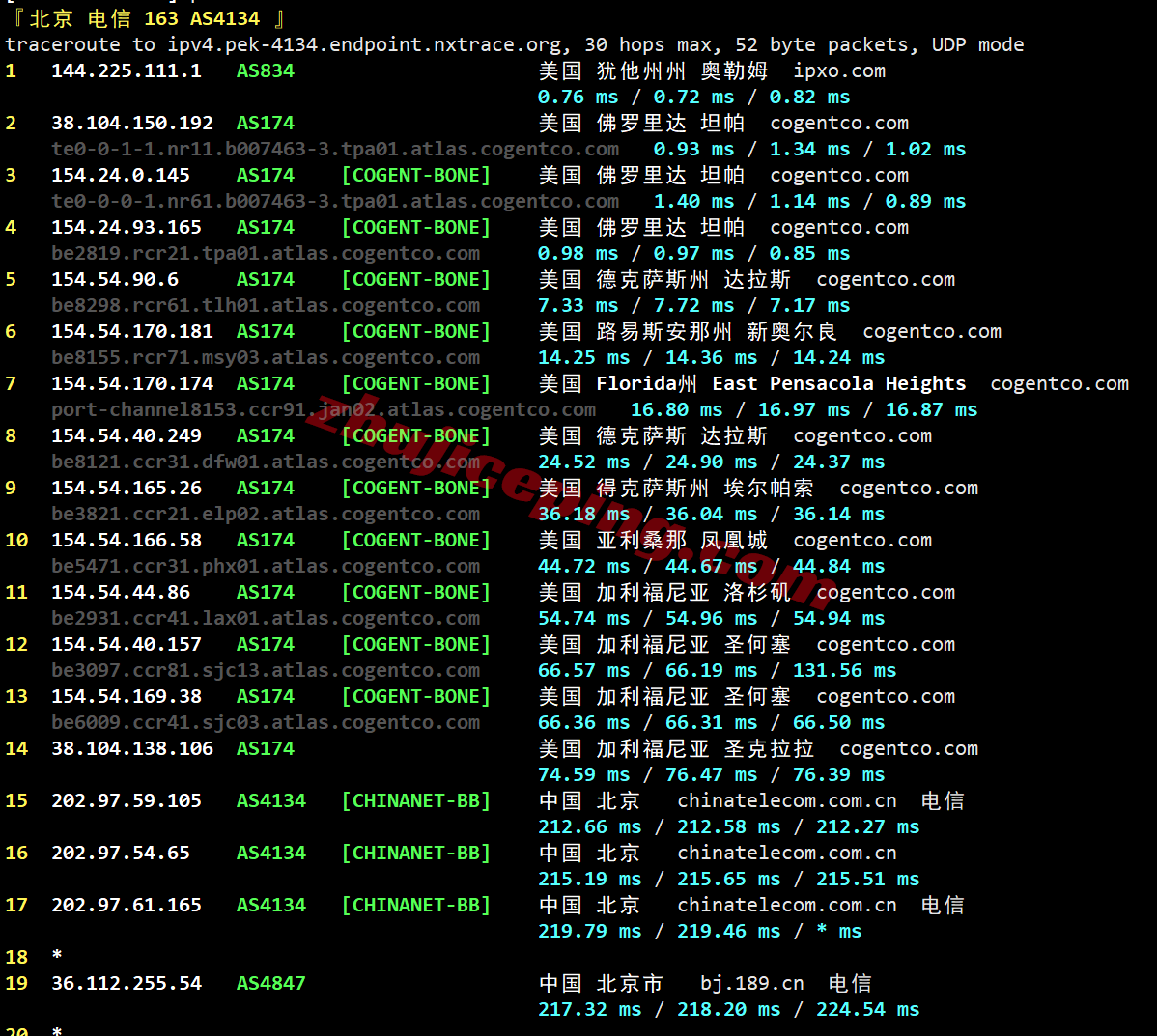Image resolution: width=1157 pixels, height=1036 pixels.
Task: Click hostname be5471.ccr31.phx01.atlas.cogentco.com
Action: coord(266,566)
